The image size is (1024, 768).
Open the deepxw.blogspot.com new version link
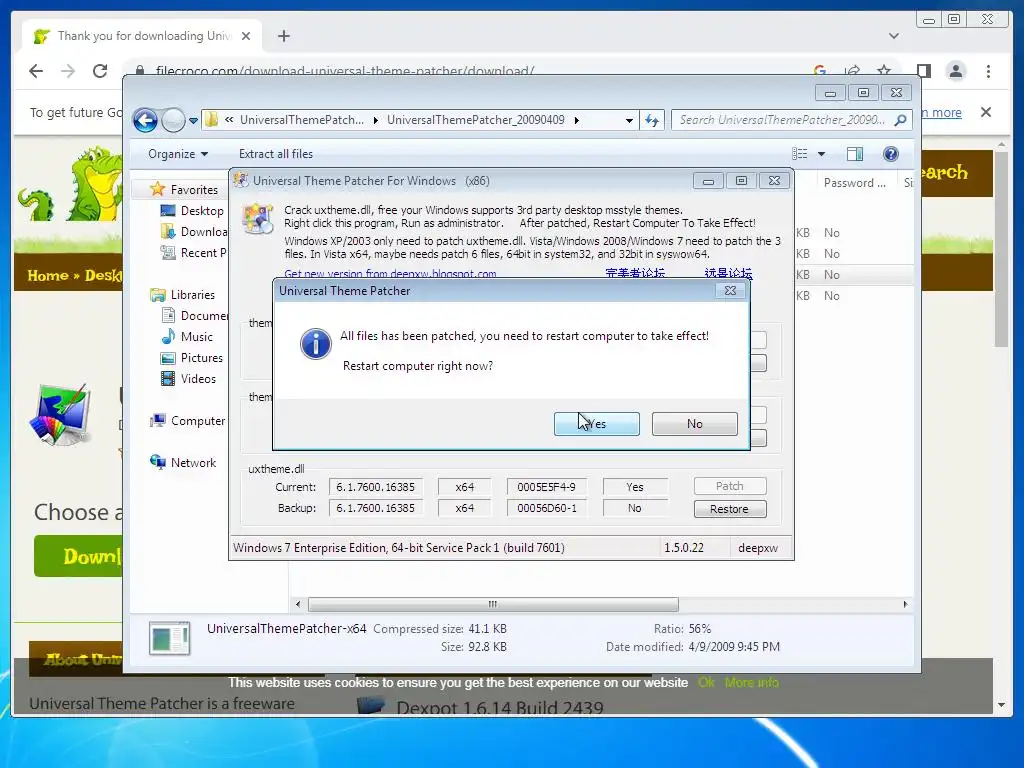(390, 274)
